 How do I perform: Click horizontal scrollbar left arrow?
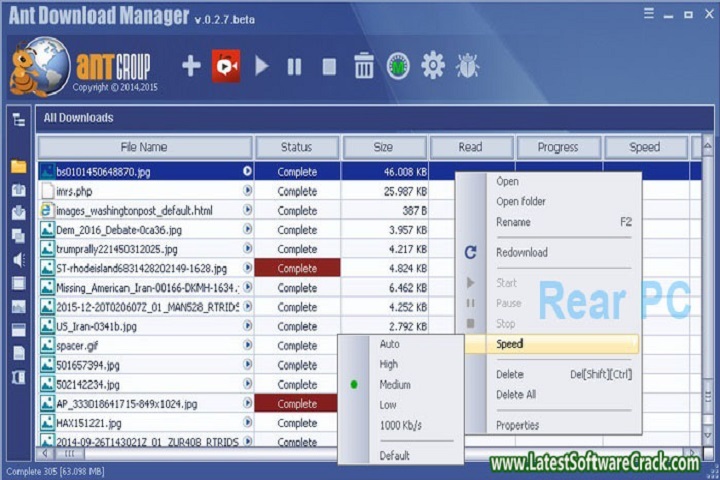point(45,454)
